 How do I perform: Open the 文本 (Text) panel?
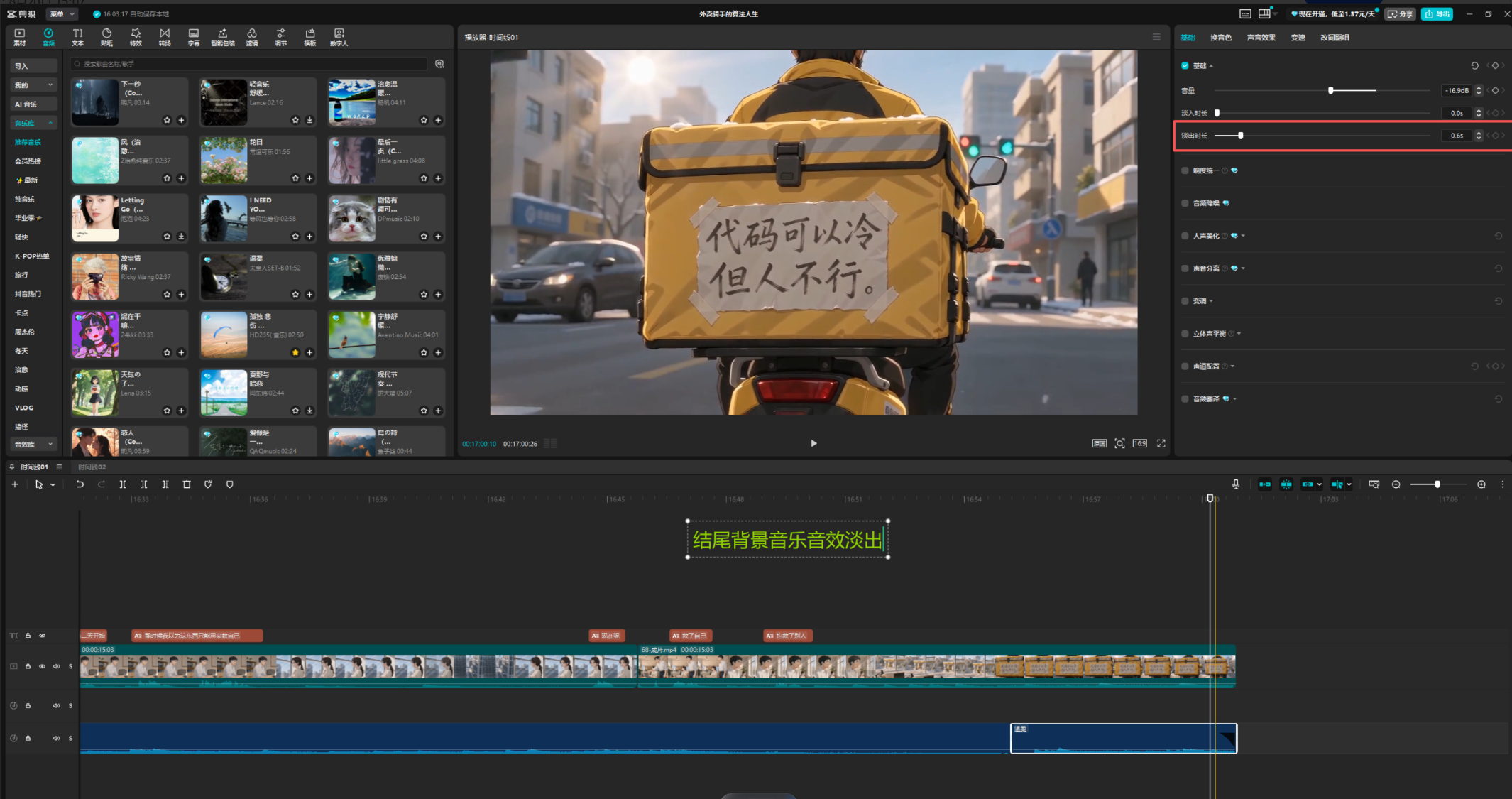coord(77,37)
